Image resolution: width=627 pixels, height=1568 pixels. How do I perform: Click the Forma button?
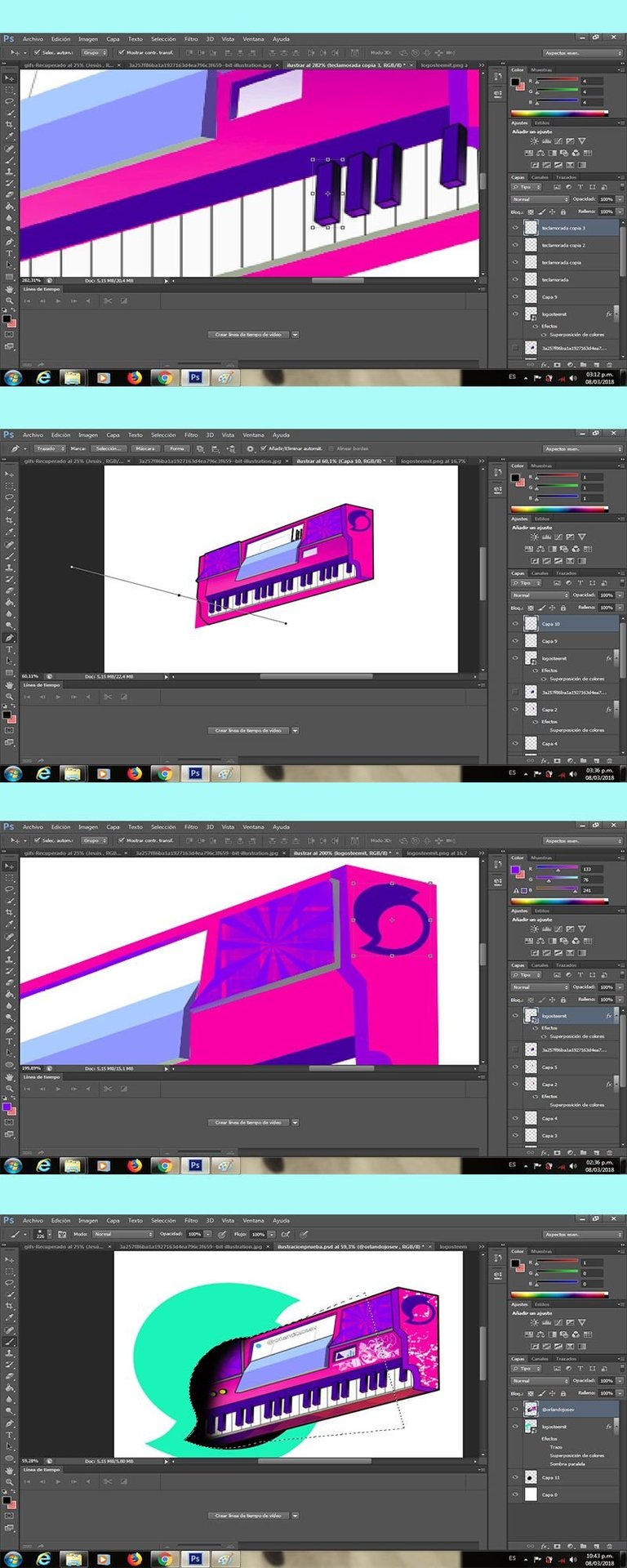click(x=176, y=448)
